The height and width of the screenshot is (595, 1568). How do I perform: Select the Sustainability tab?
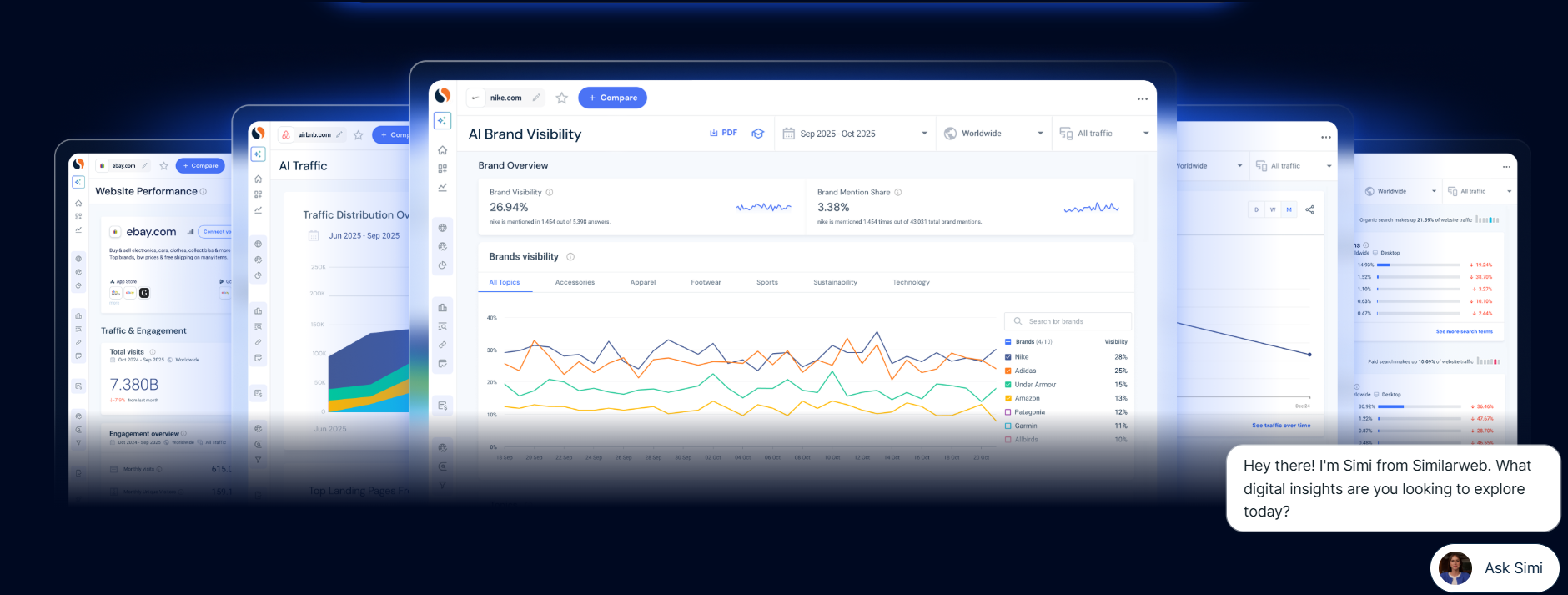pyautogui.click(x=835, y=283)
